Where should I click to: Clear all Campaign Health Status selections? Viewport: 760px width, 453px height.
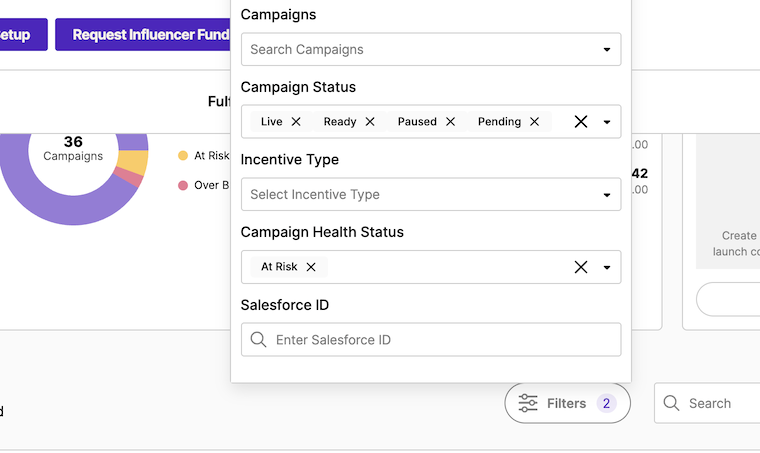[580, 267]
